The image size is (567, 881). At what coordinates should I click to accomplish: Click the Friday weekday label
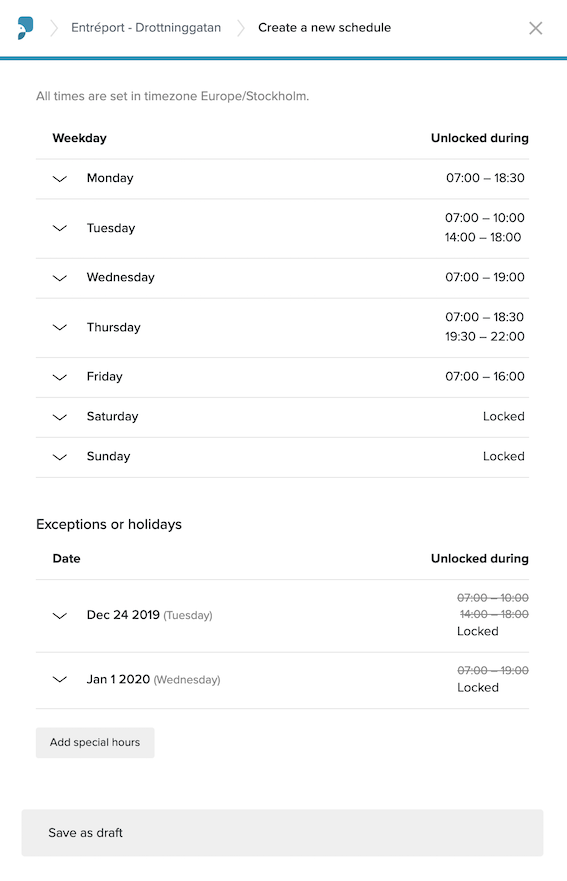coord(105,376)
